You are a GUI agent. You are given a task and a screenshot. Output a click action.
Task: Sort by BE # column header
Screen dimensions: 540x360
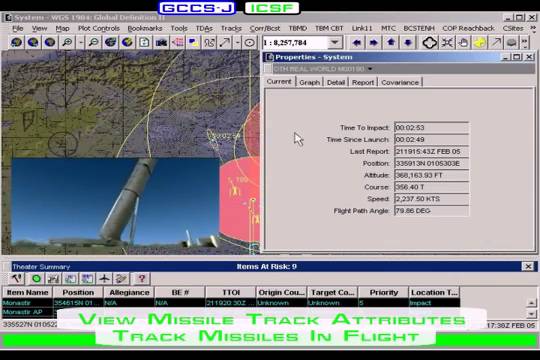tap(180, 292)
